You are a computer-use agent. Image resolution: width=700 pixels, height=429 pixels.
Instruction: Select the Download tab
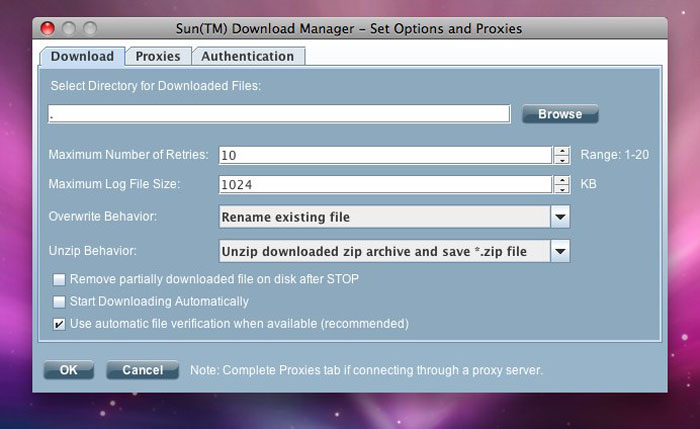pyautogui.click(x=82, y=56)
